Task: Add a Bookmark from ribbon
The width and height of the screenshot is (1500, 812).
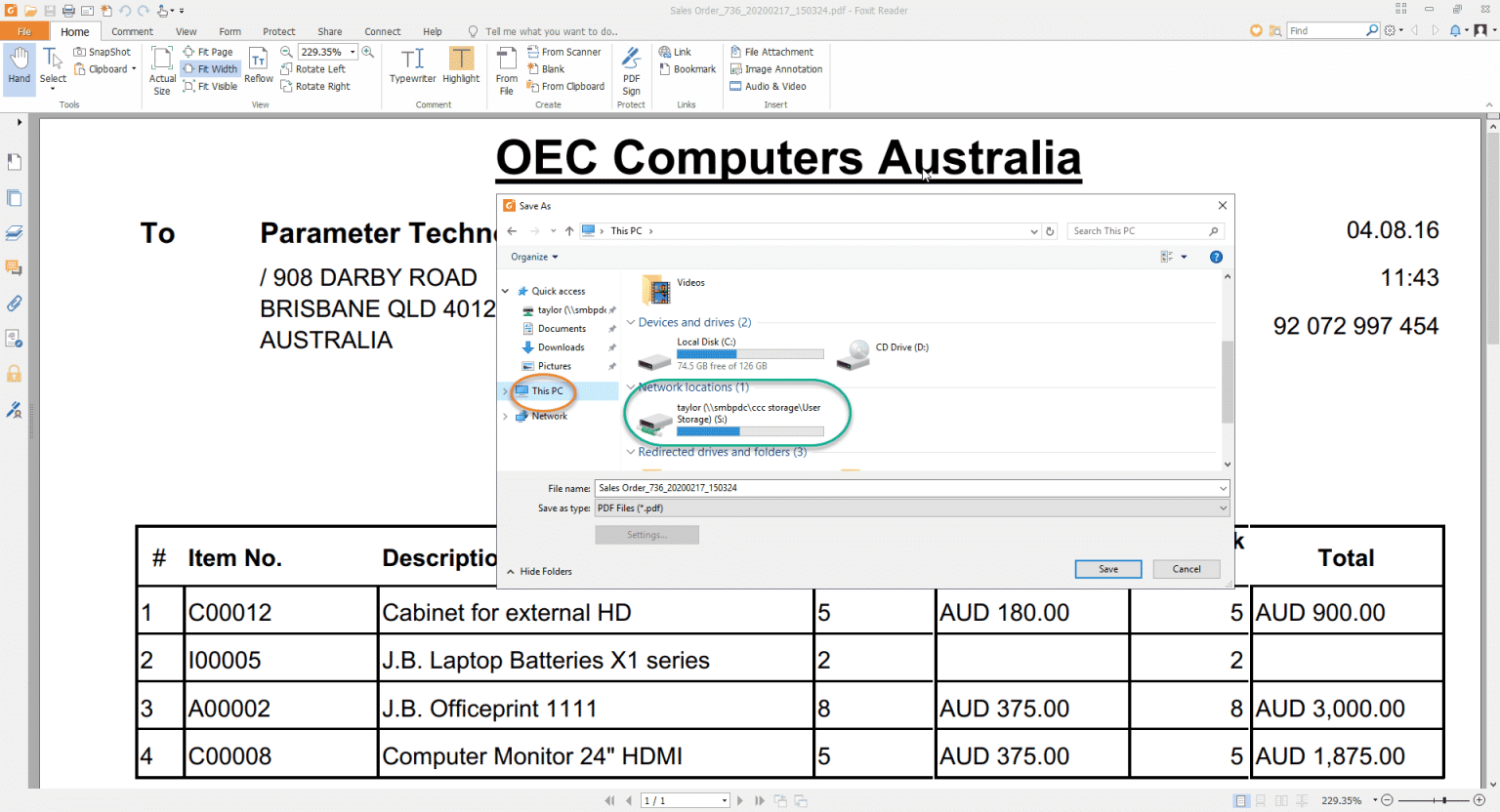Action: (687, 69)
